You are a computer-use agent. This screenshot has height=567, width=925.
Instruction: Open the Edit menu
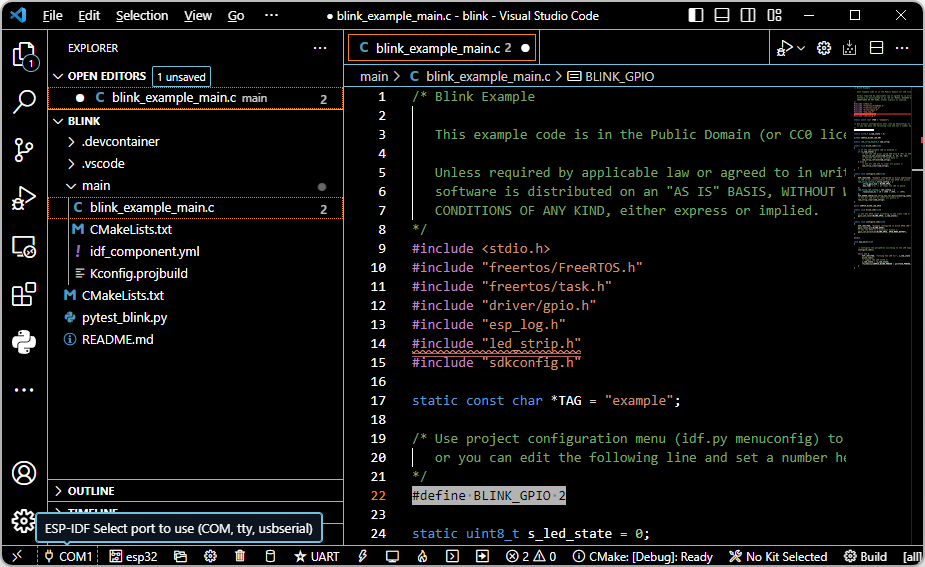pyautogui.click(x=89, y=16)
